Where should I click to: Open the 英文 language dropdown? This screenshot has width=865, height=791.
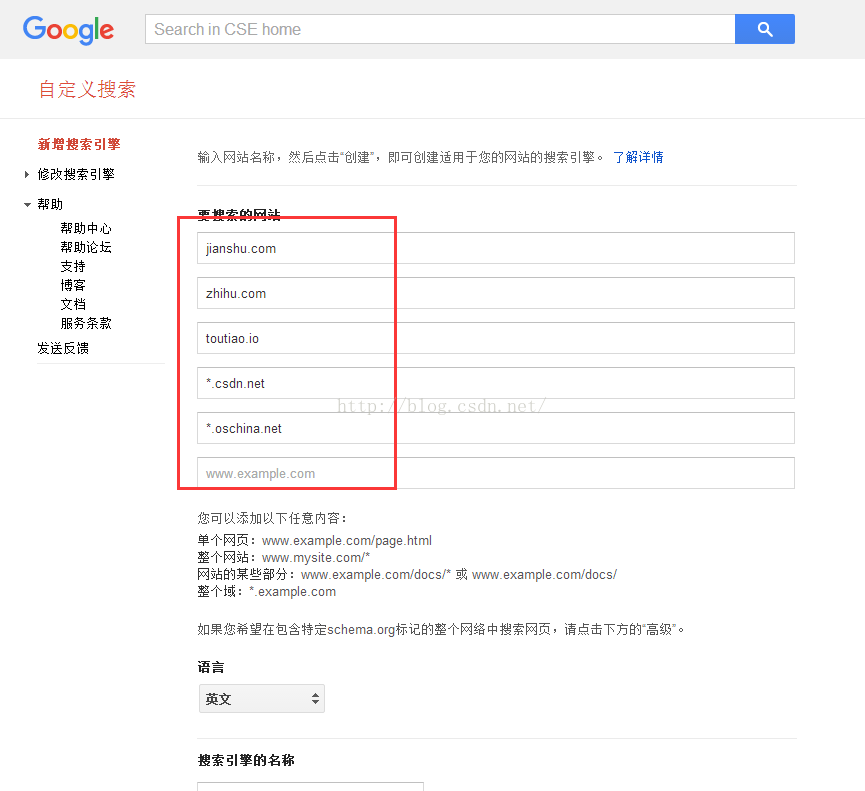pyautogui.click(x=261, y=699)
